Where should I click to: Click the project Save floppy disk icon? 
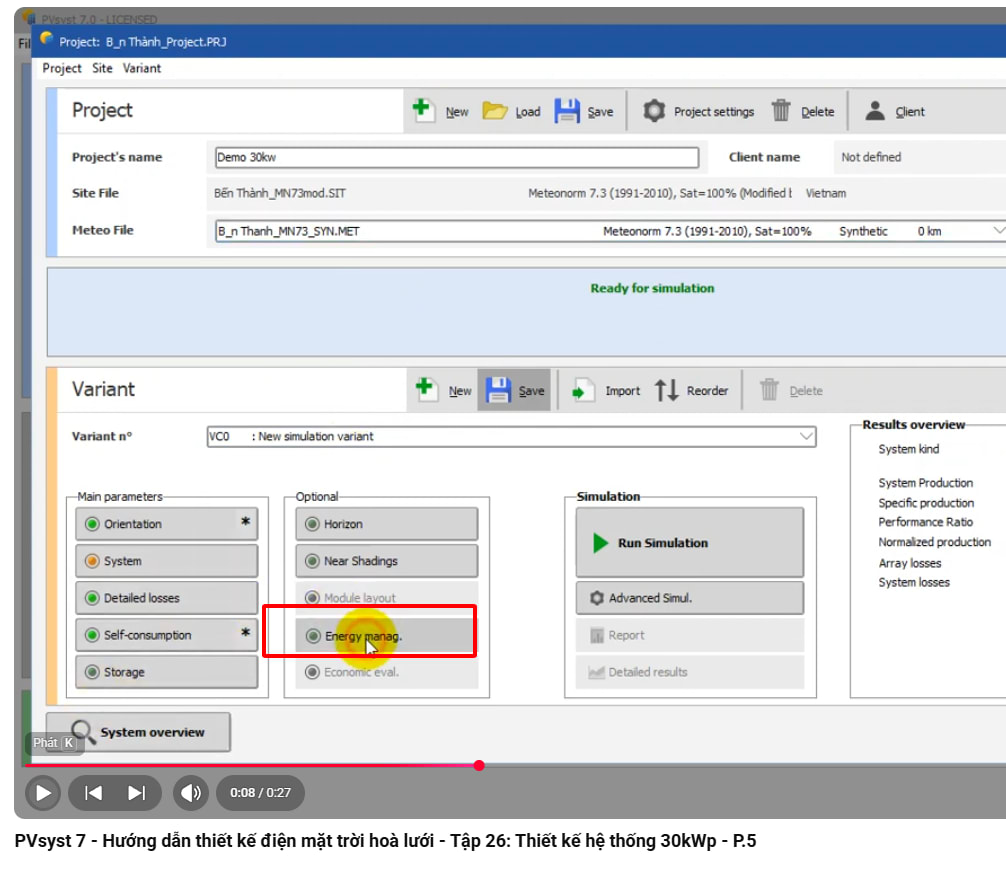point(567,111)
